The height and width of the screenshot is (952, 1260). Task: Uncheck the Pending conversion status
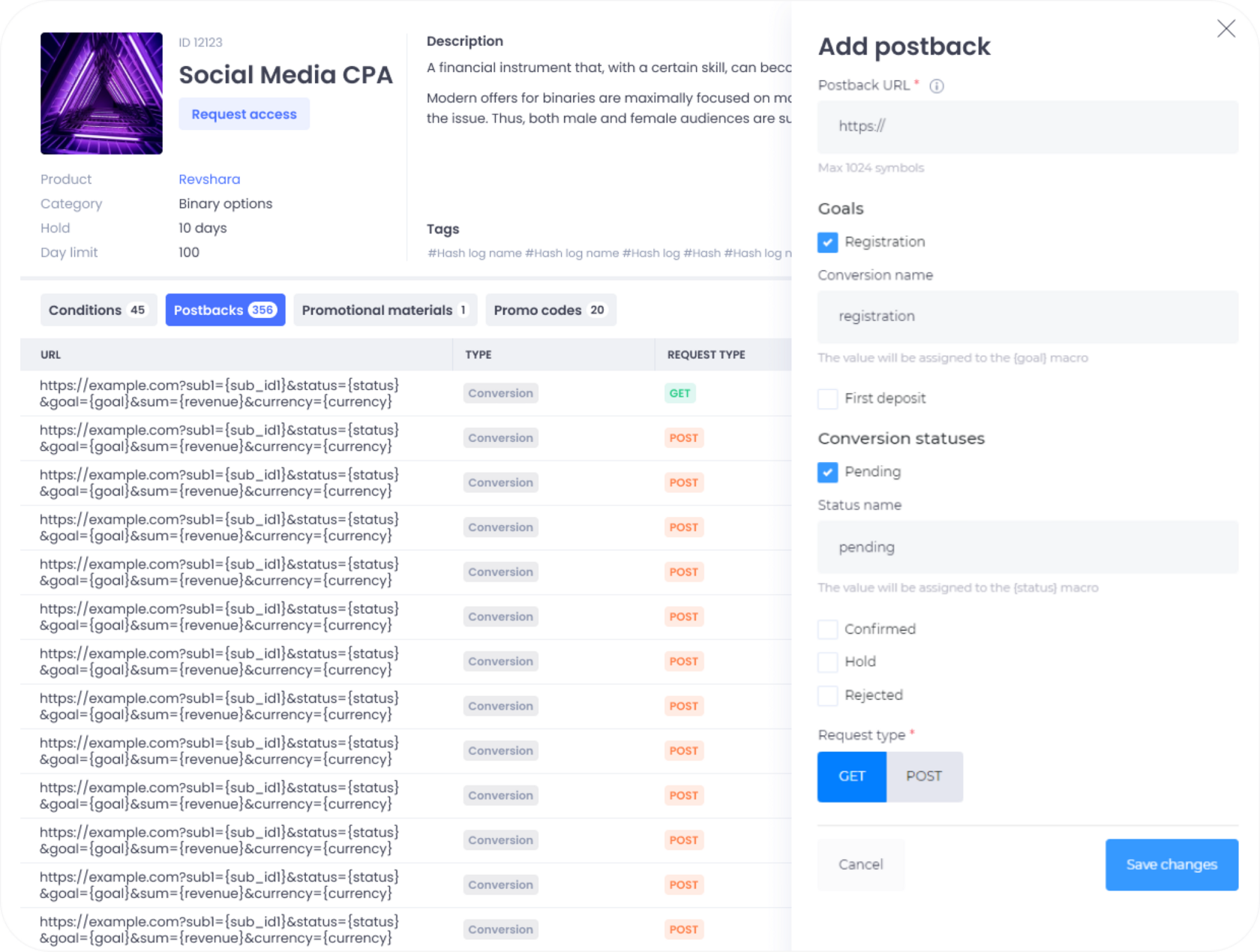[x=827, y=473]
